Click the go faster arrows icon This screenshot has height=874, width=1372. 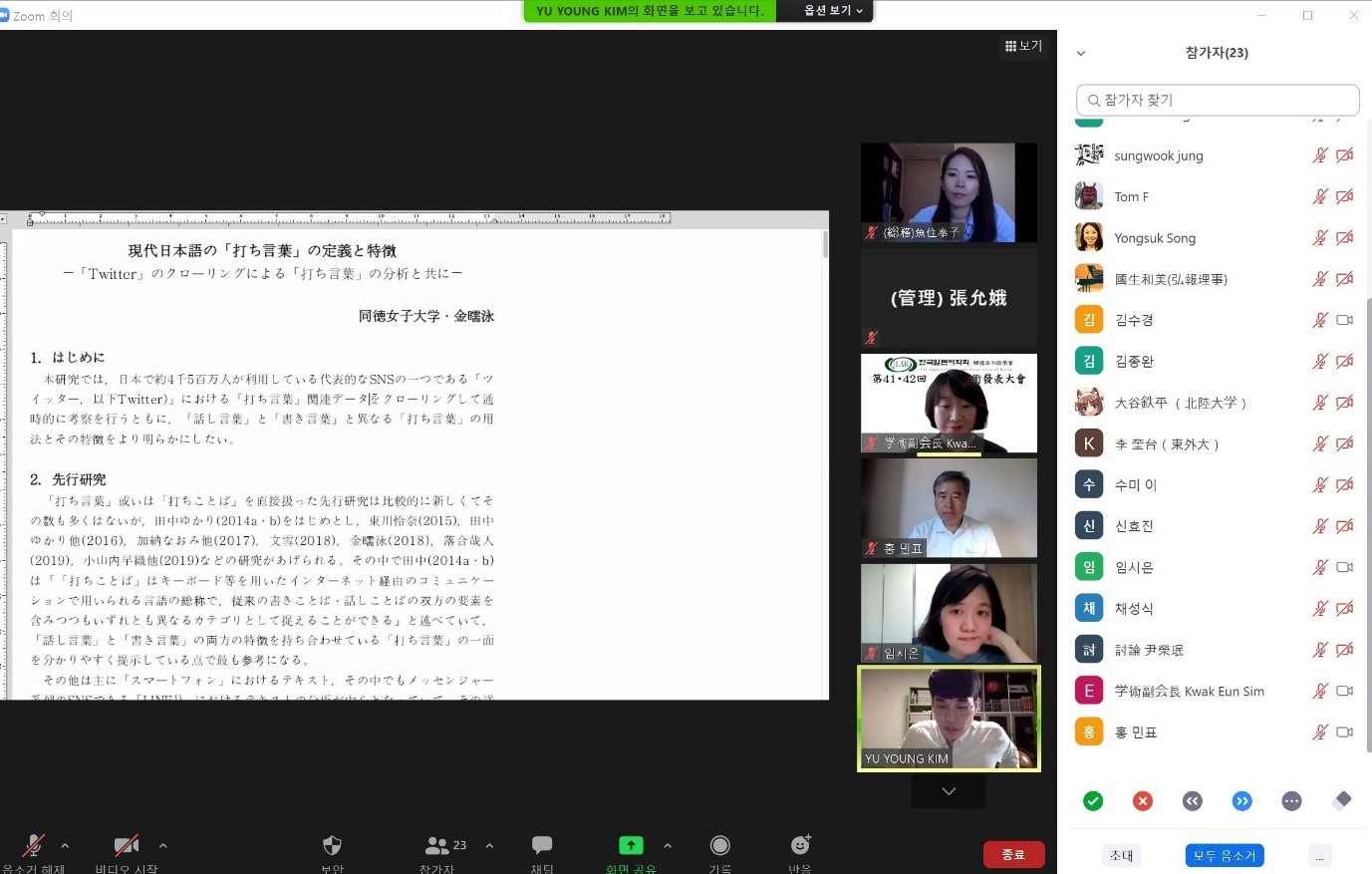click(x=1241, y=801)
